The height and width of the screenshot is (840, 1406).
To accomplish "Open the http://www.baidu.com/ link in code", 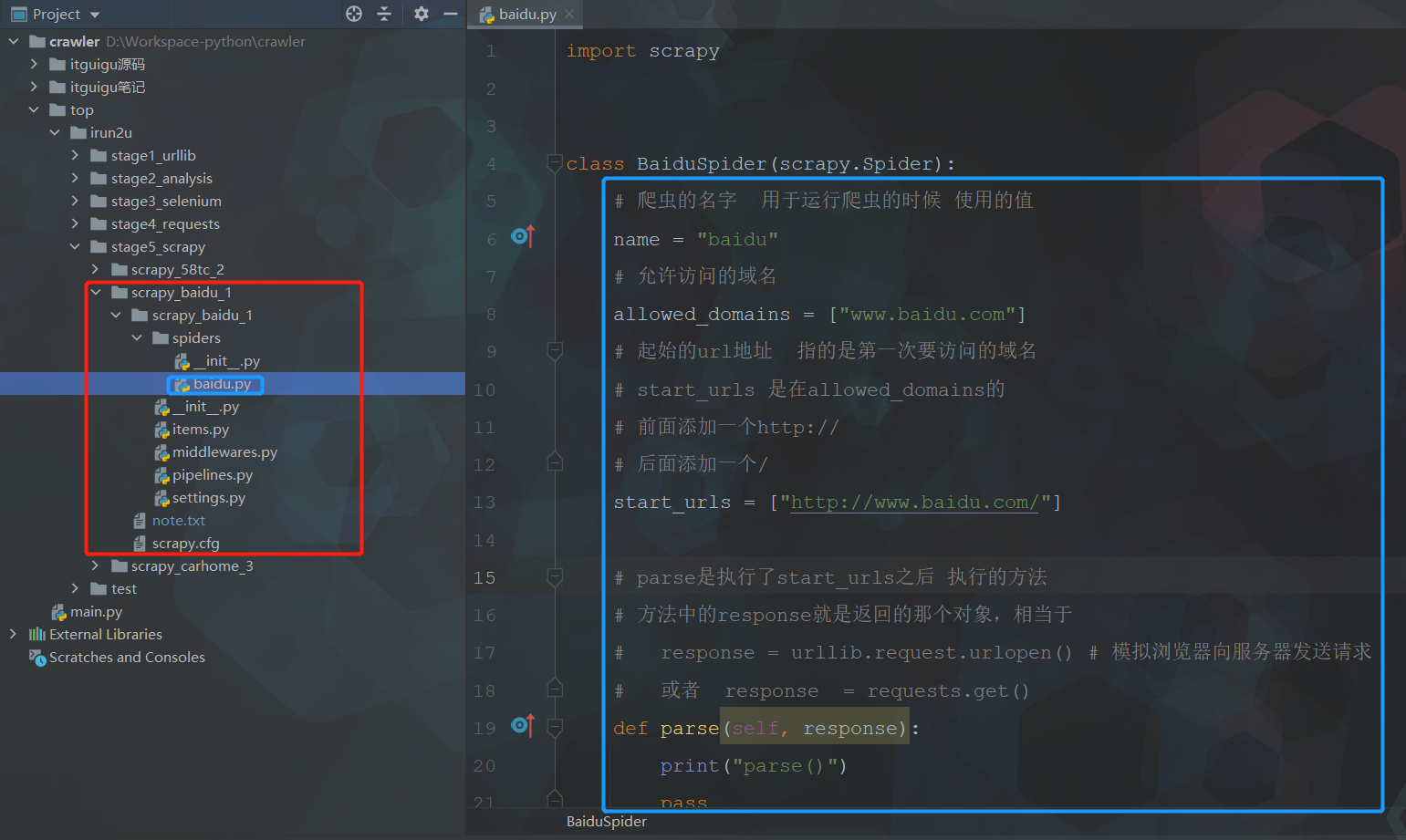I will tap(914, 503).
